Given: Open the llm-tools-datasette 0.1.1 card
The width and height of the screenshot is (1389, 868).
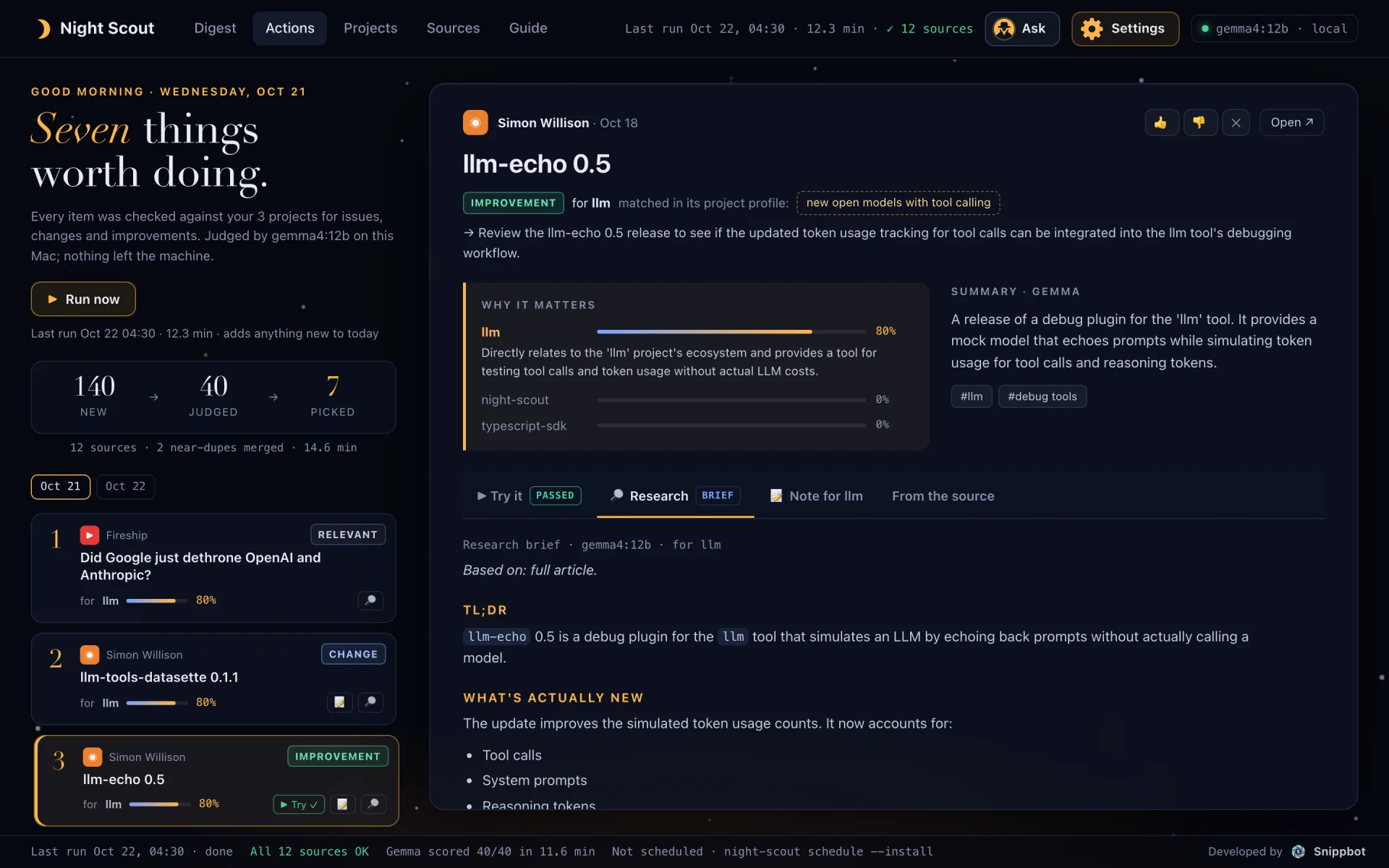Looking at the screenshot, I should click(213, 678).
